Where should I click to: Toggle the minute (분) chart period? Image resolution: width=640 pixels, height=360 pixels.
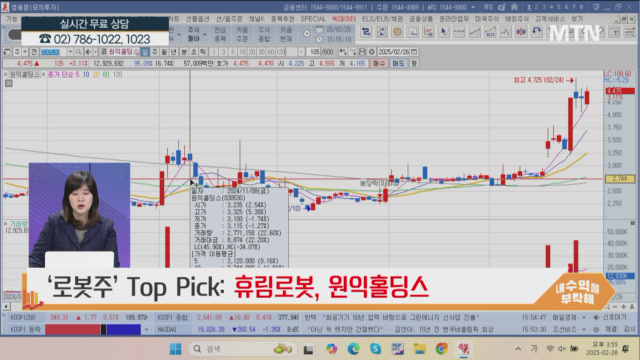(x=184, y=52)
